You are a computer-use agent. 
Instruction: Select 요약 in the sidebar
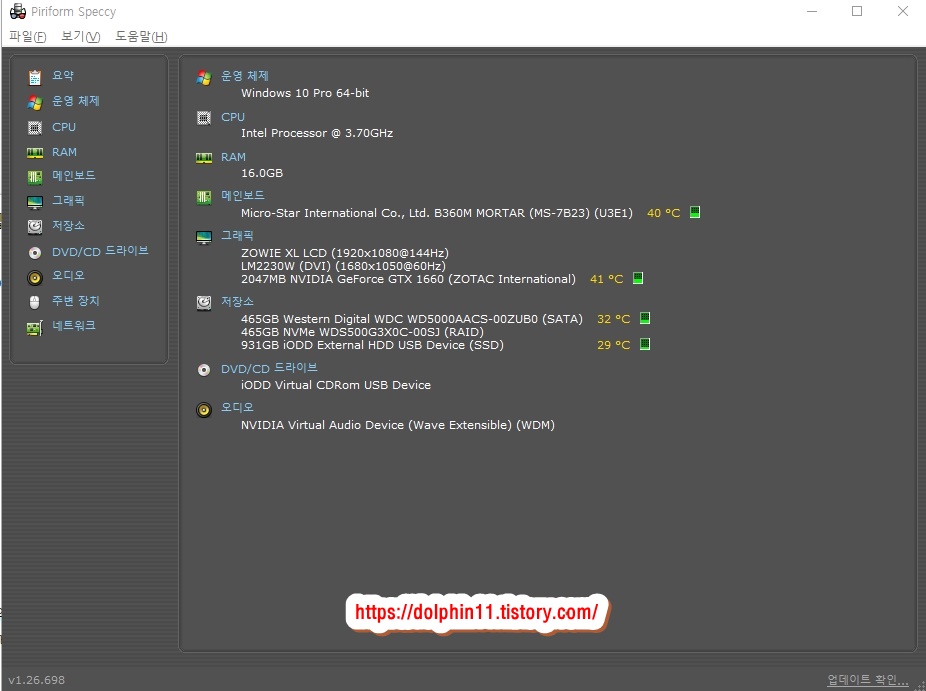click(x=63, y=76)
